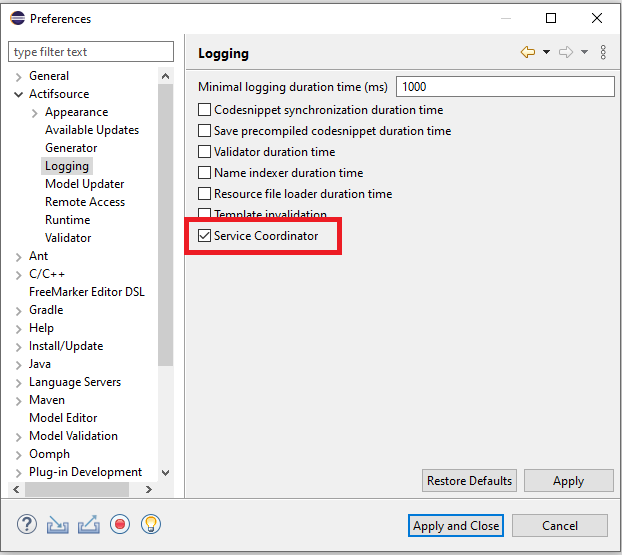
Task: Click the Apply and Close button
Action: pyautogui.click(x=456, y=525)
